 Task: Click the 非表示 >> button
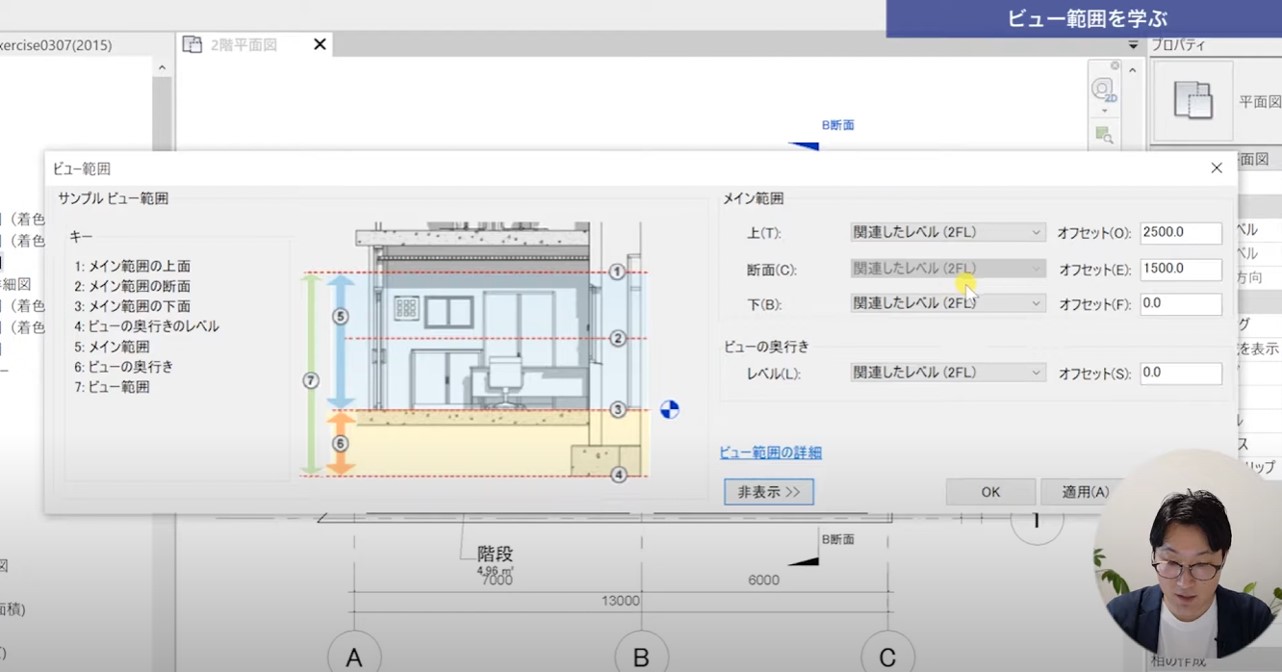769,492
